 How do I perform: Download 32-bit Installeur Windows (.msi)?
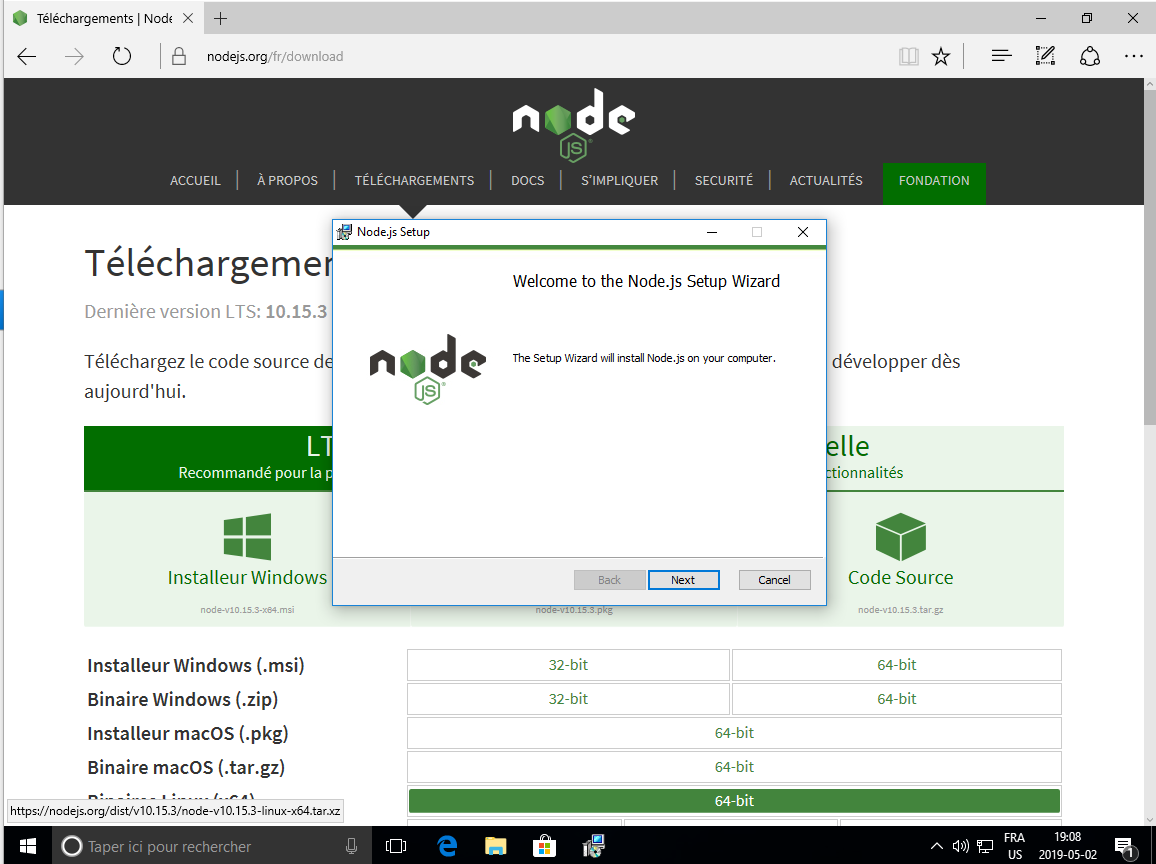pos(568,665)
